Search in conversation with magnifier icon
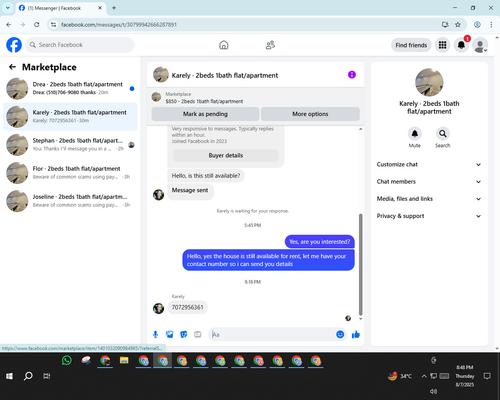Viewport: 500px width, 400px height. click(443, 134)
